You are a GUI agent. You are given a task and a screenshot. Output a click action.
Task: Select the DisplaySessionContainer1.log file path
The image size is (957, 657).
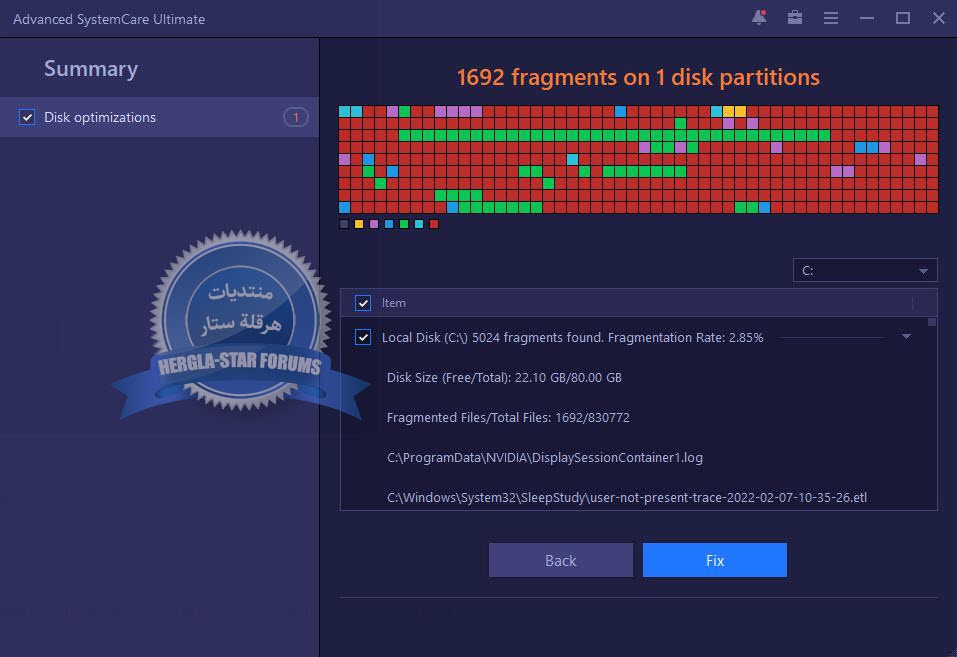[545, 457]
